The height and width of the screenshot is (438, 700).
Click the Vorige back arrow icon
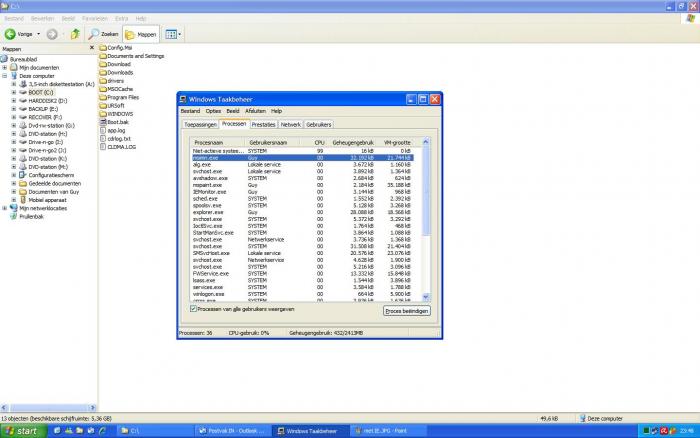(11, 34)
